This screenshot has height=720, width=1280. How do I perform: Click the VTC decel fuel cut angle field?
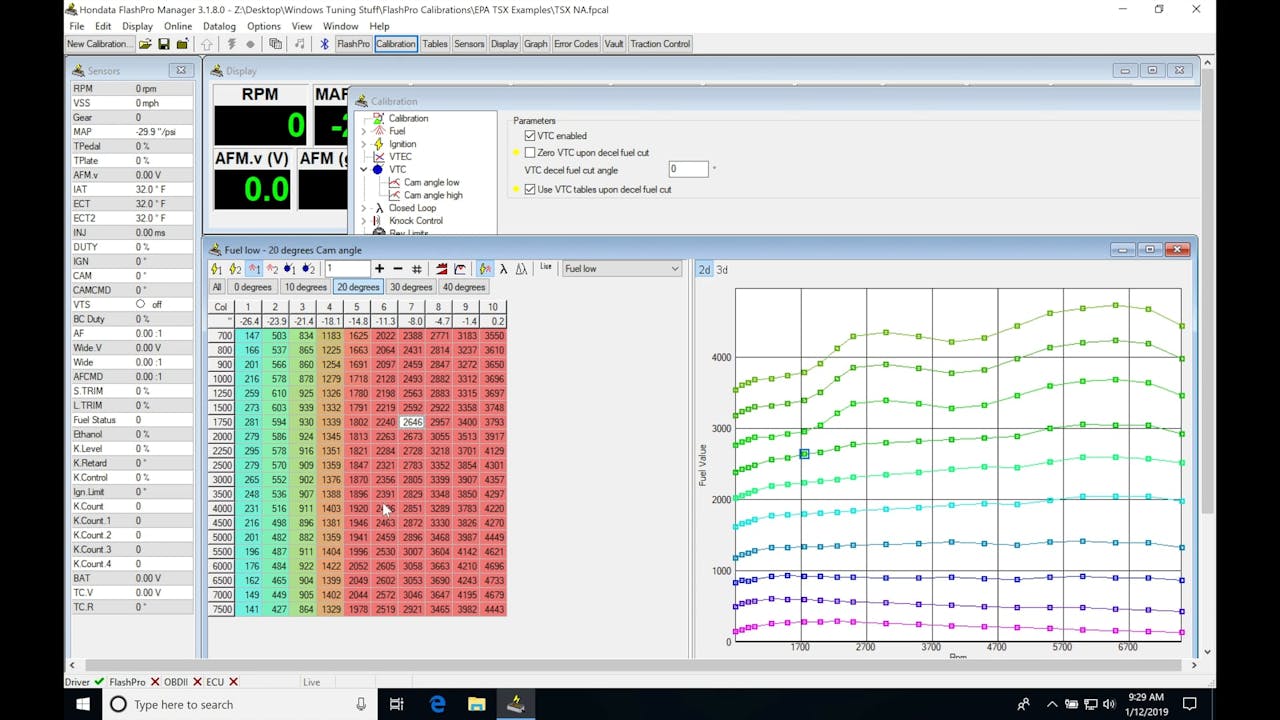pyautogui.click(x=687, y=168)
